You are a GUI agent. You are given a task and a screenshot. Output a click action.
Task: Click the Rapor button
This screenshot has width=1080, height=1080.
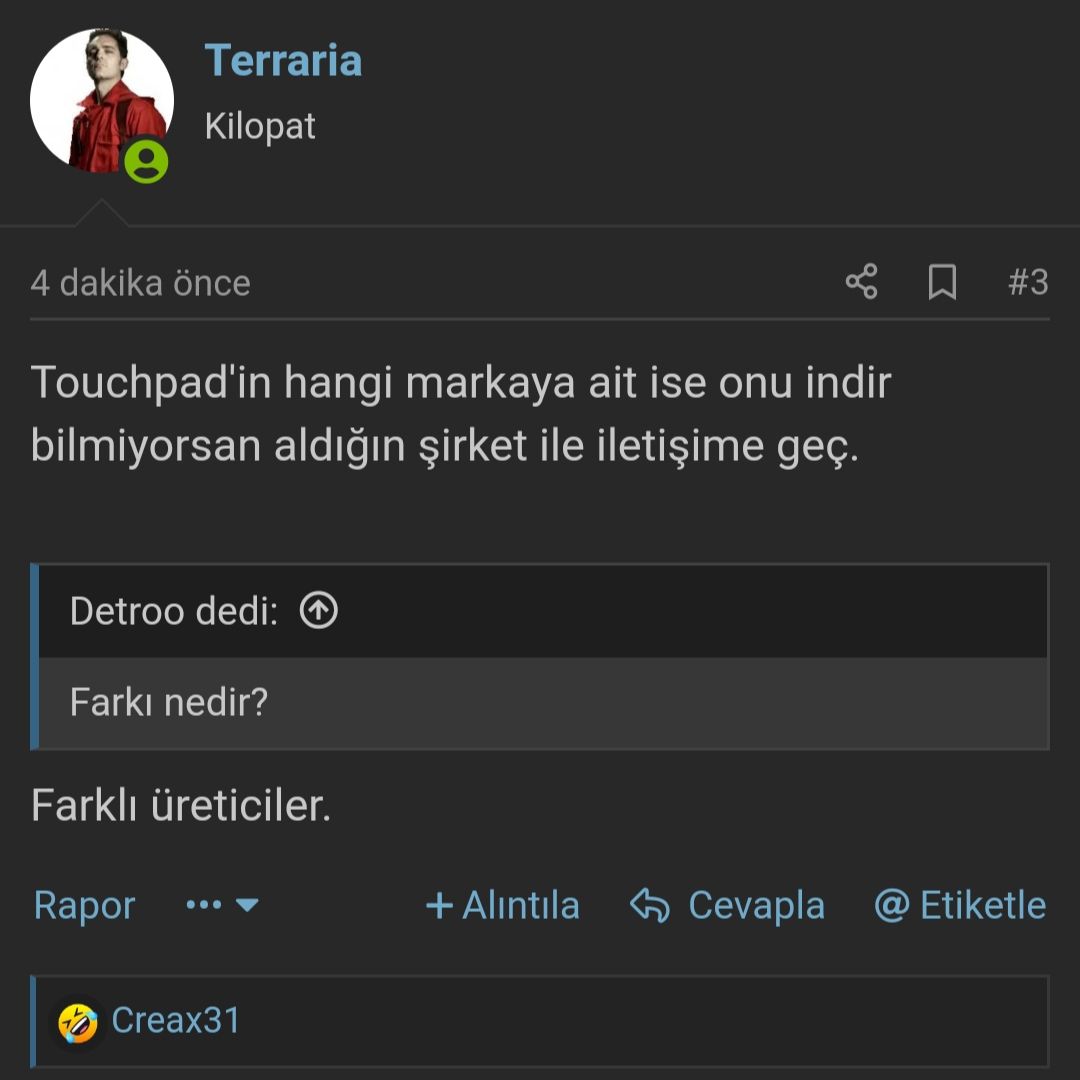(x=84, y=906)
